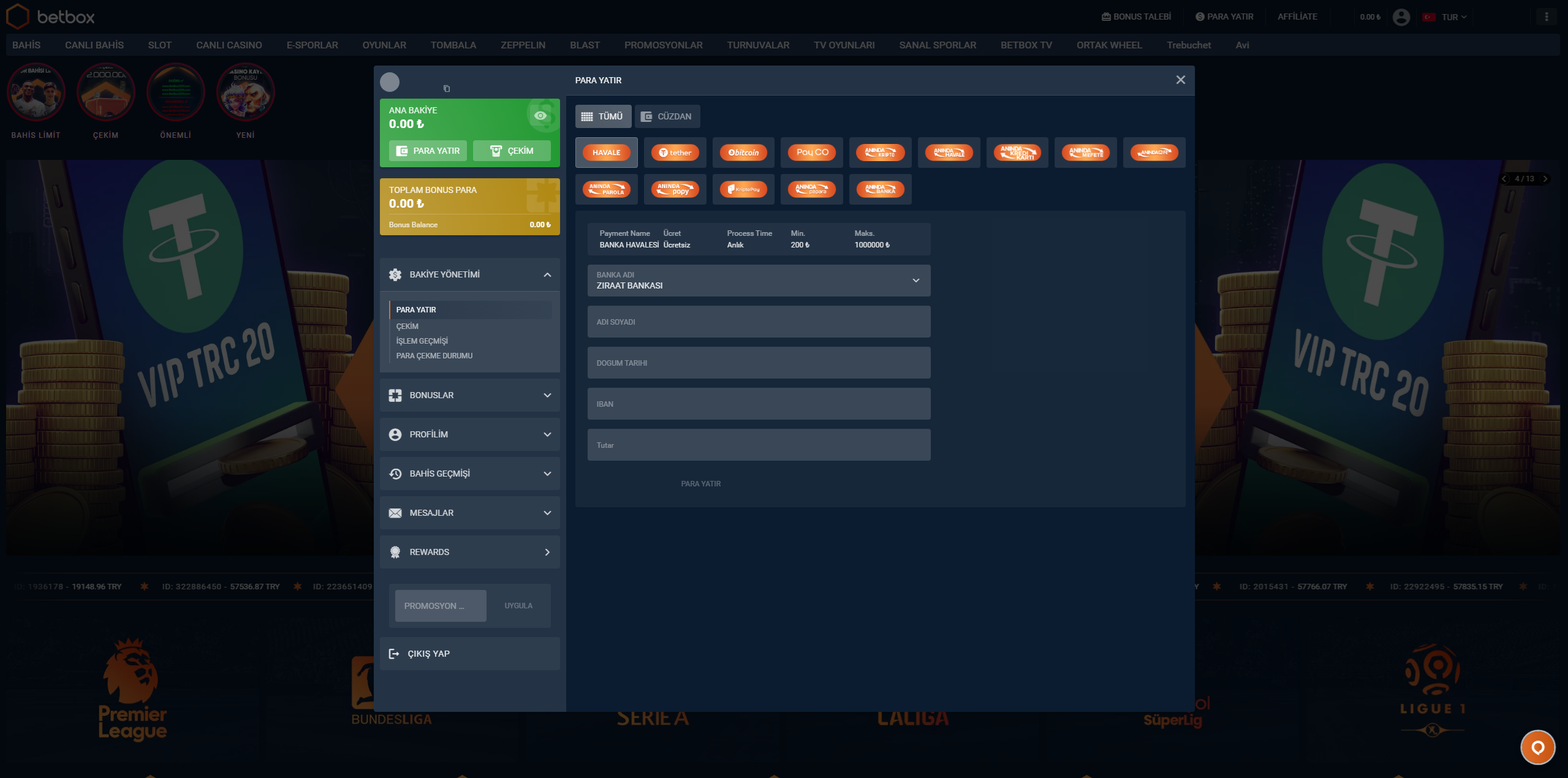
Task: Focus the Tutar amount field
Action: [x=759, y=445]
